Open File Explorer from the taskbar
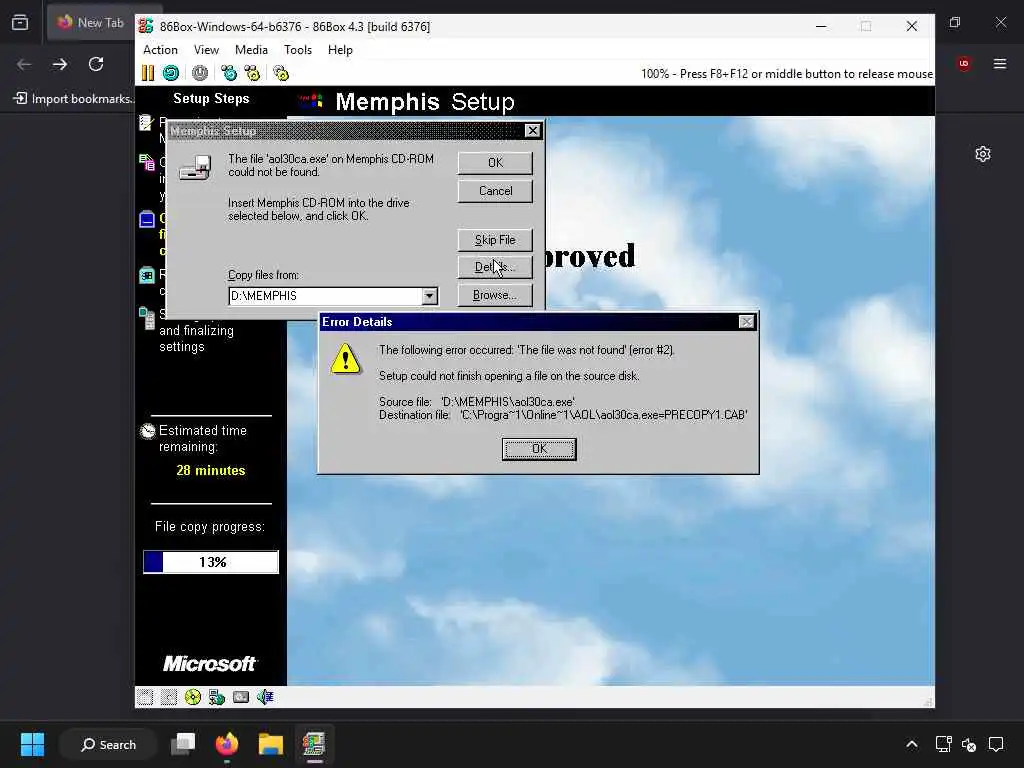Viewport: 1024px width, 768px height. (x=270, y=744)
